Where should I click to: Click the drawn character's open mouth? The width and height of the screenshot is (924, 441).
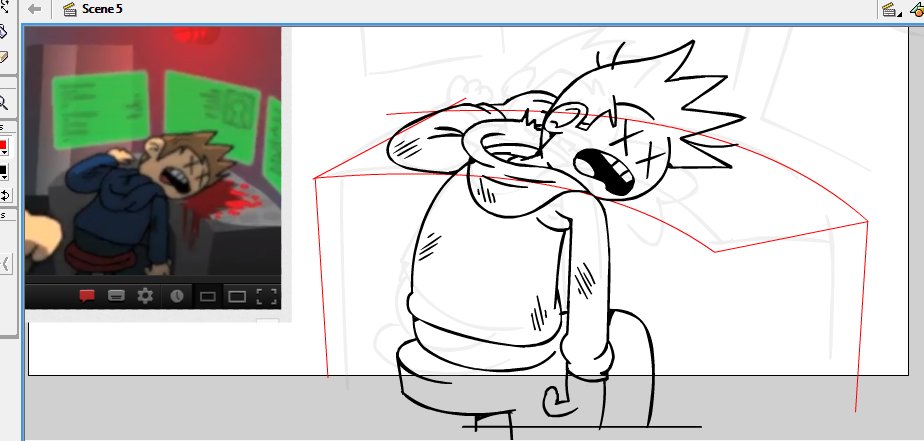click(605, 172)
